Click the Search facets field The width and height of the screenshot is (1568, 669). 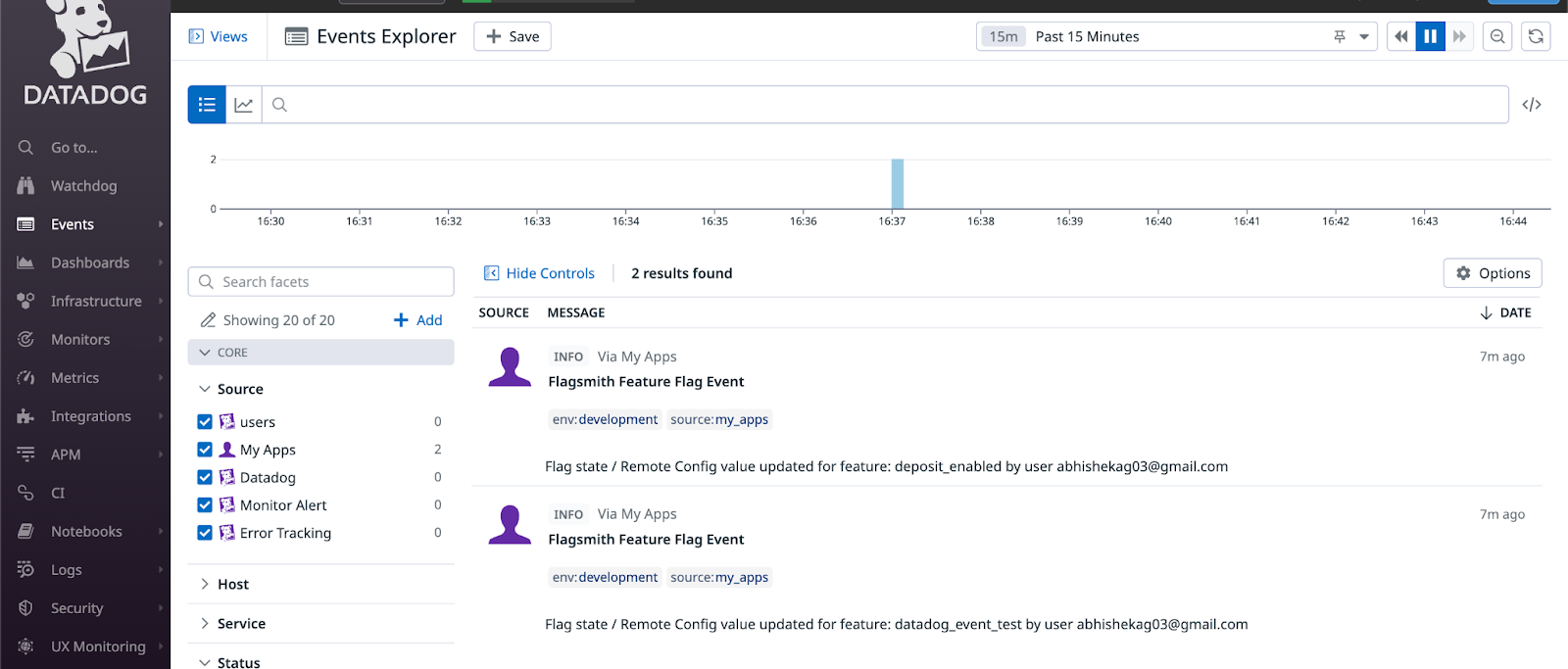[320, 281]
